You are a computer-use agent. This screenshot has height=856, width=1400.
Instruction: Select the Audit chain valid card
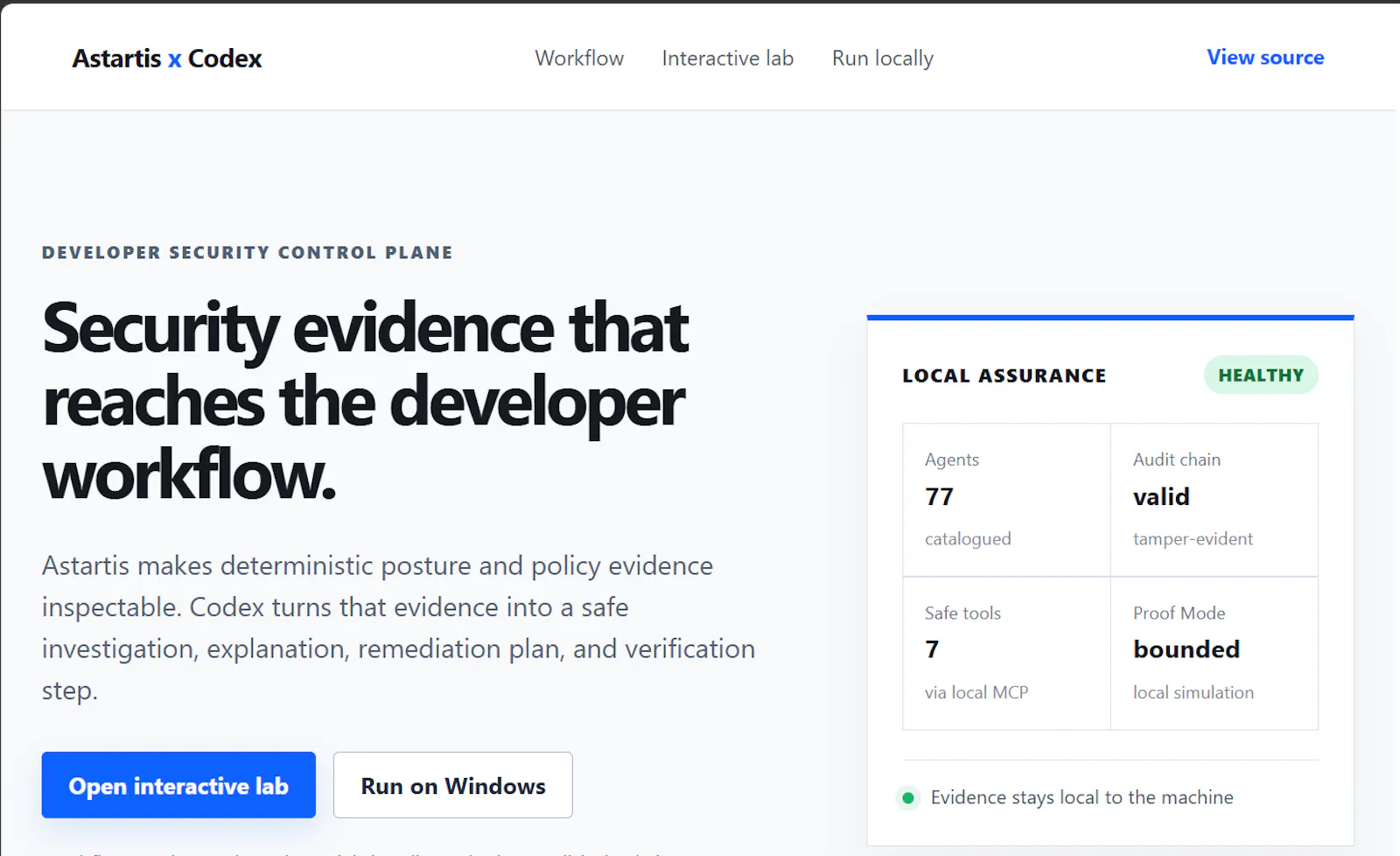coord(1214,500)
